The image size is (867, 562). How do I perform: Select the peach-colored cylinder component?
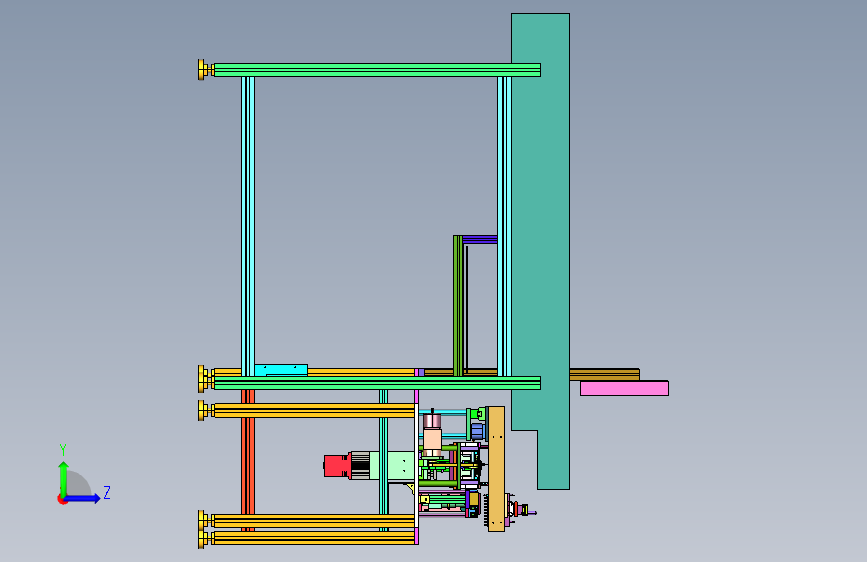click(x=432, y=440)
